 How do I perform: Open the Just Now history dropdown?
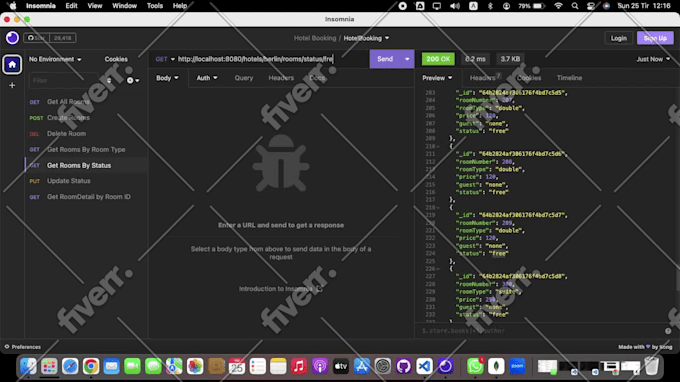(x=653, y=59)
